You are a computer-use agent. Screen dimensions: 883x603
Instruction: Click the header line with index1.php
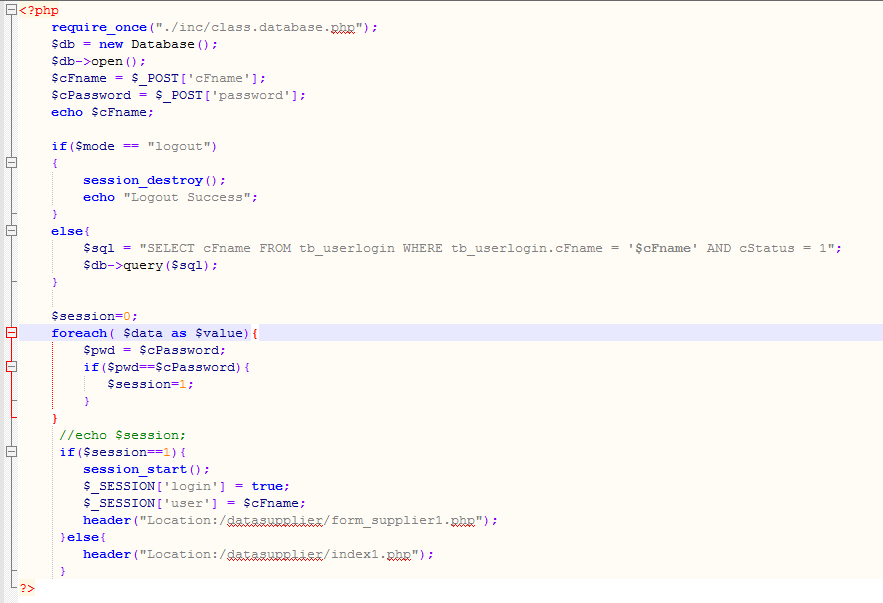258,555
